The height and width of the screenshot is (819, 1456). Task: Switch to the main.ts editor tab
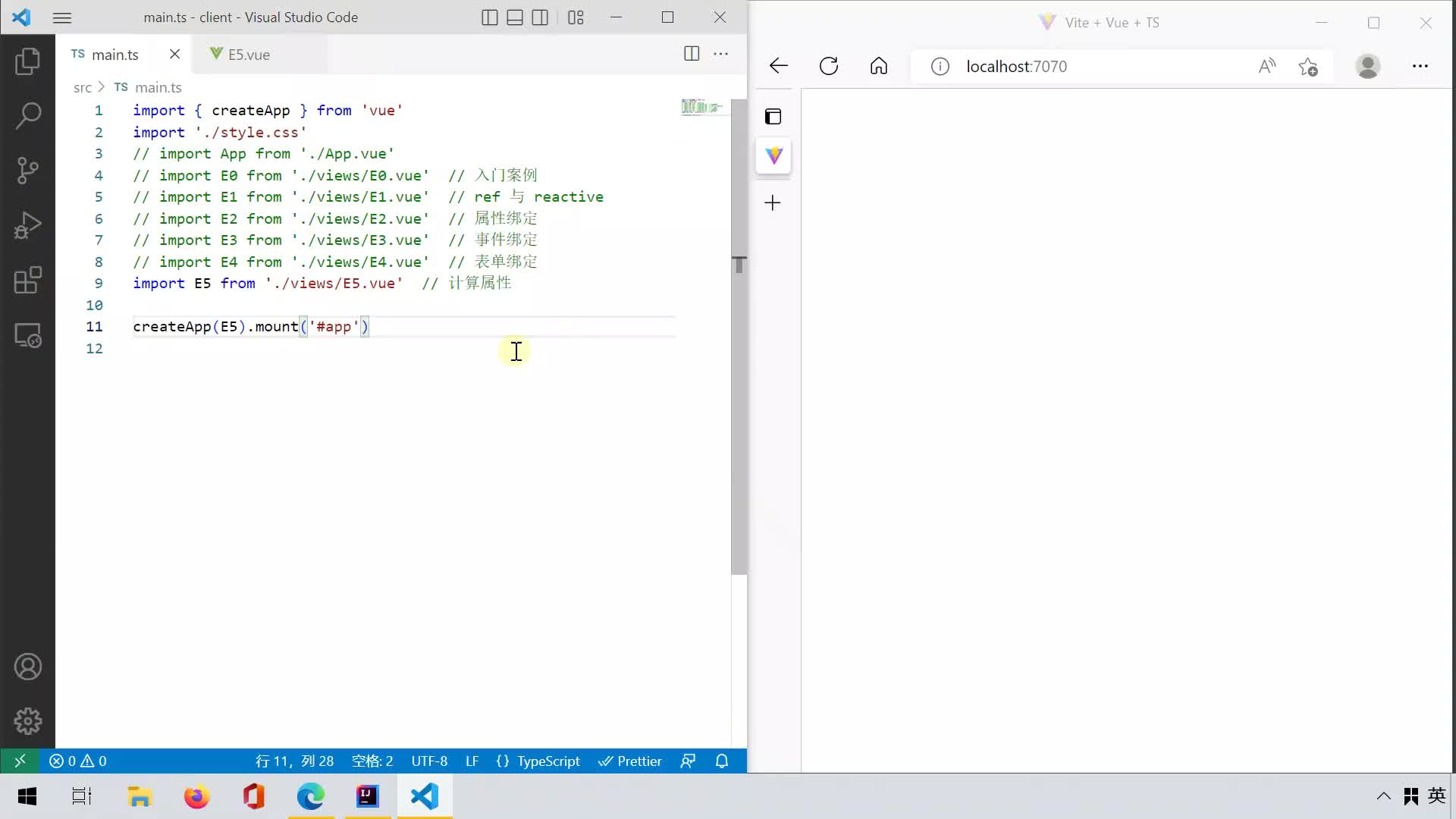tap(115, 55)
